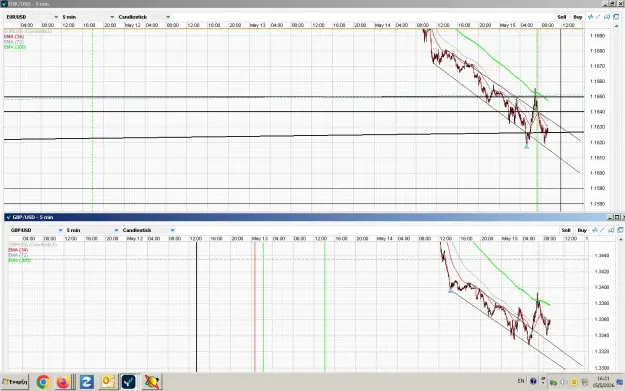625x391 pixels.
Task: Click the 1.3400 price label on GBP/USD axis
Action: click(x=602, y=287)
